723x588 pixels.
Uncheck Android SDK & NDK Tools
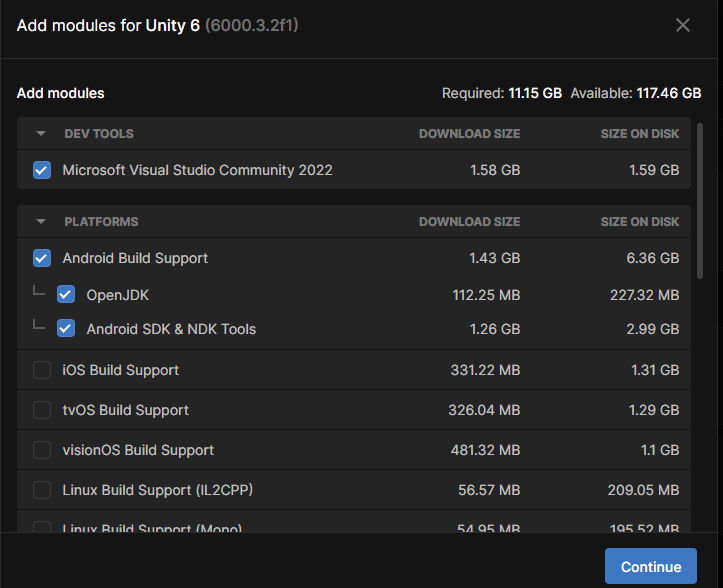pos(66,328)
